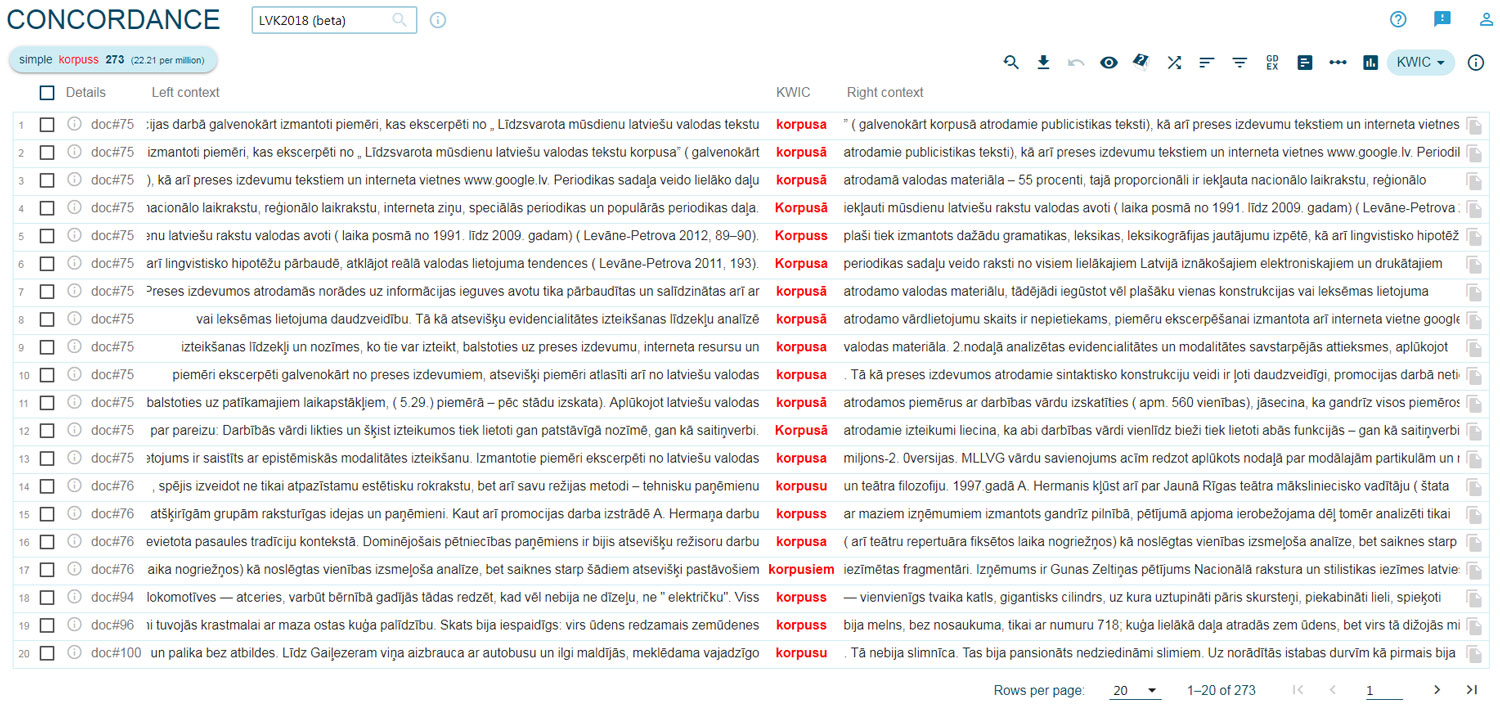1500x715 pixels.
Task: Select the checkbox on row 14
Action: tap(47, 486)
